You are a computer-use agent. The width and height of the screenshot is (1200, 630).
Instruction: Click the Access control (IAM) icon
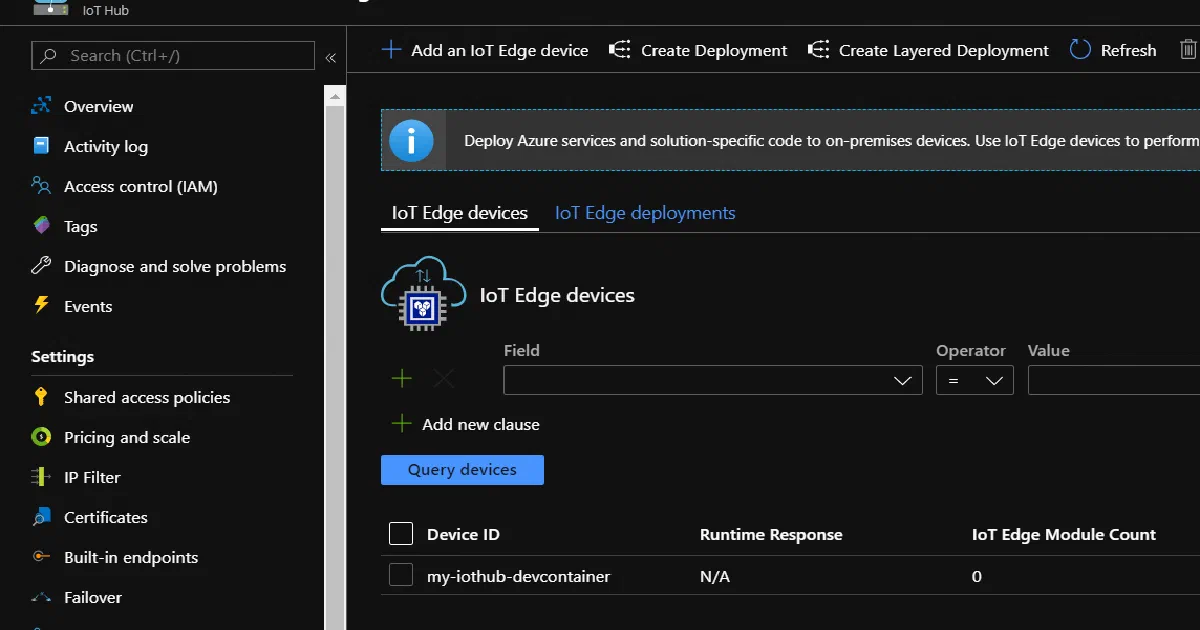[x=41, y=186]
